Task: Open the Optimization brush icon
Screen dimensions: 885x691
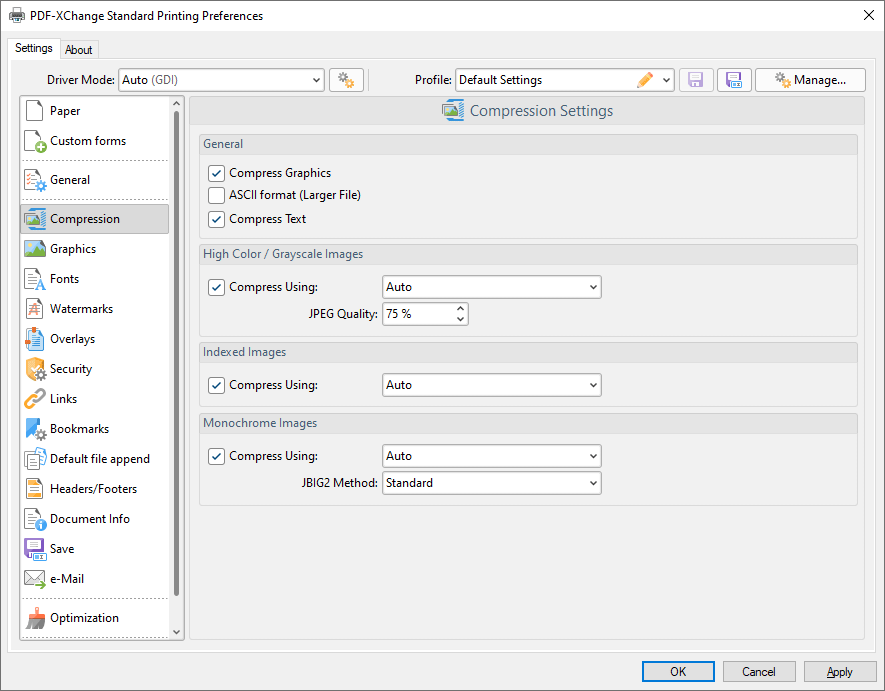Action: 36,618
